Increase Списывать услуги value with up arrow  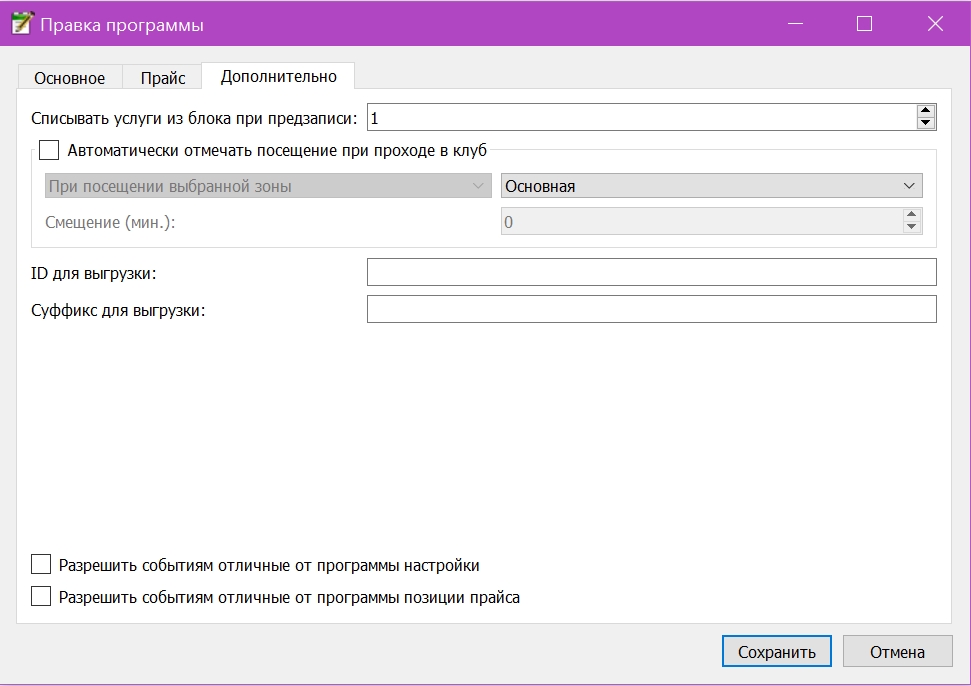[x=926, y=111]
